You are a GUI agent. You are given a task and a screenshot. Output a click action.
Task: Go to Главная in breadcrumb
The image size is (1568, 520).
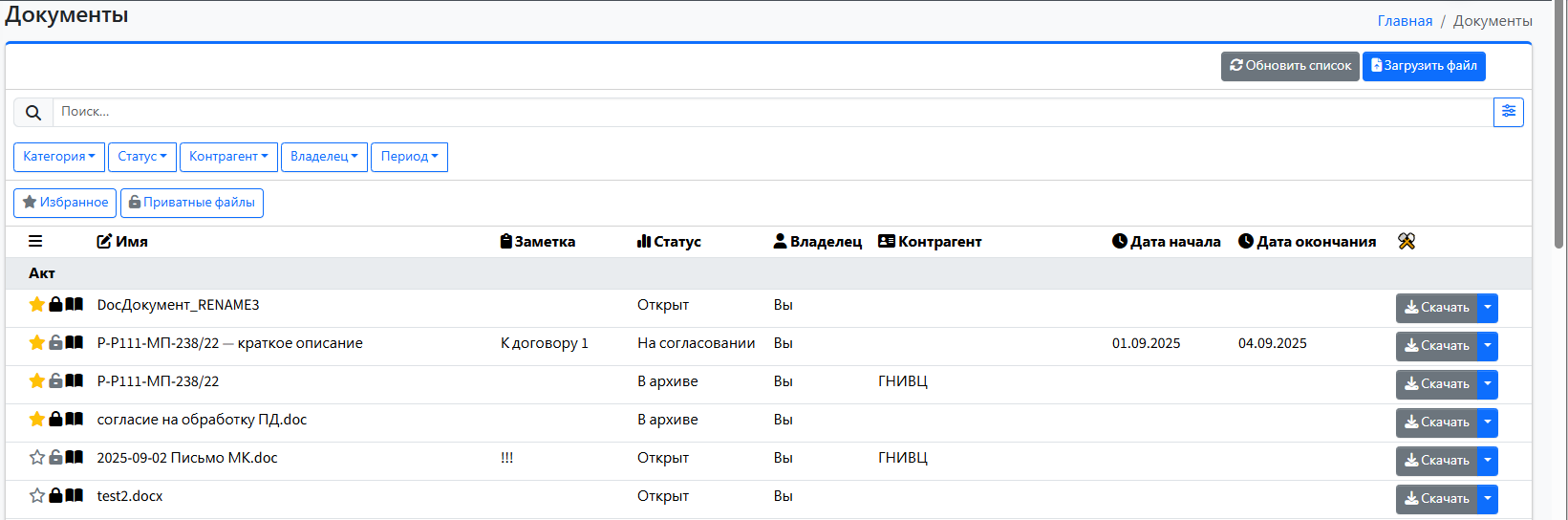pyautogui.click(x=1405, y=21)
